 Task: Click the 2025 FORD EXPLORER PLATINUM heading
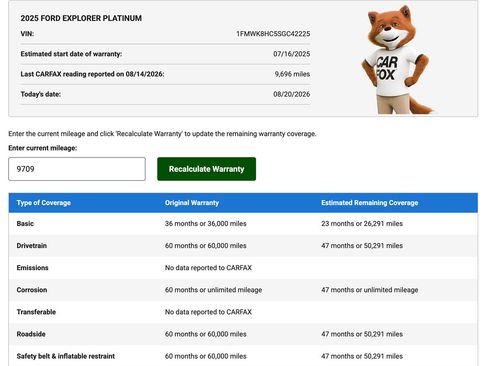(81, 18)
